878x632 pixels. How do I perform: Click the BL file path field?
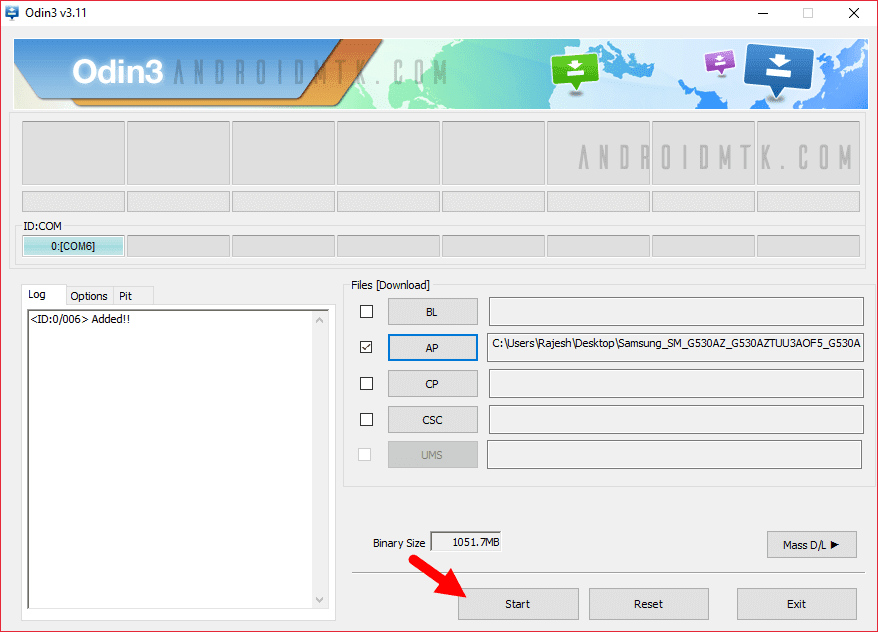tap(676, 312)
